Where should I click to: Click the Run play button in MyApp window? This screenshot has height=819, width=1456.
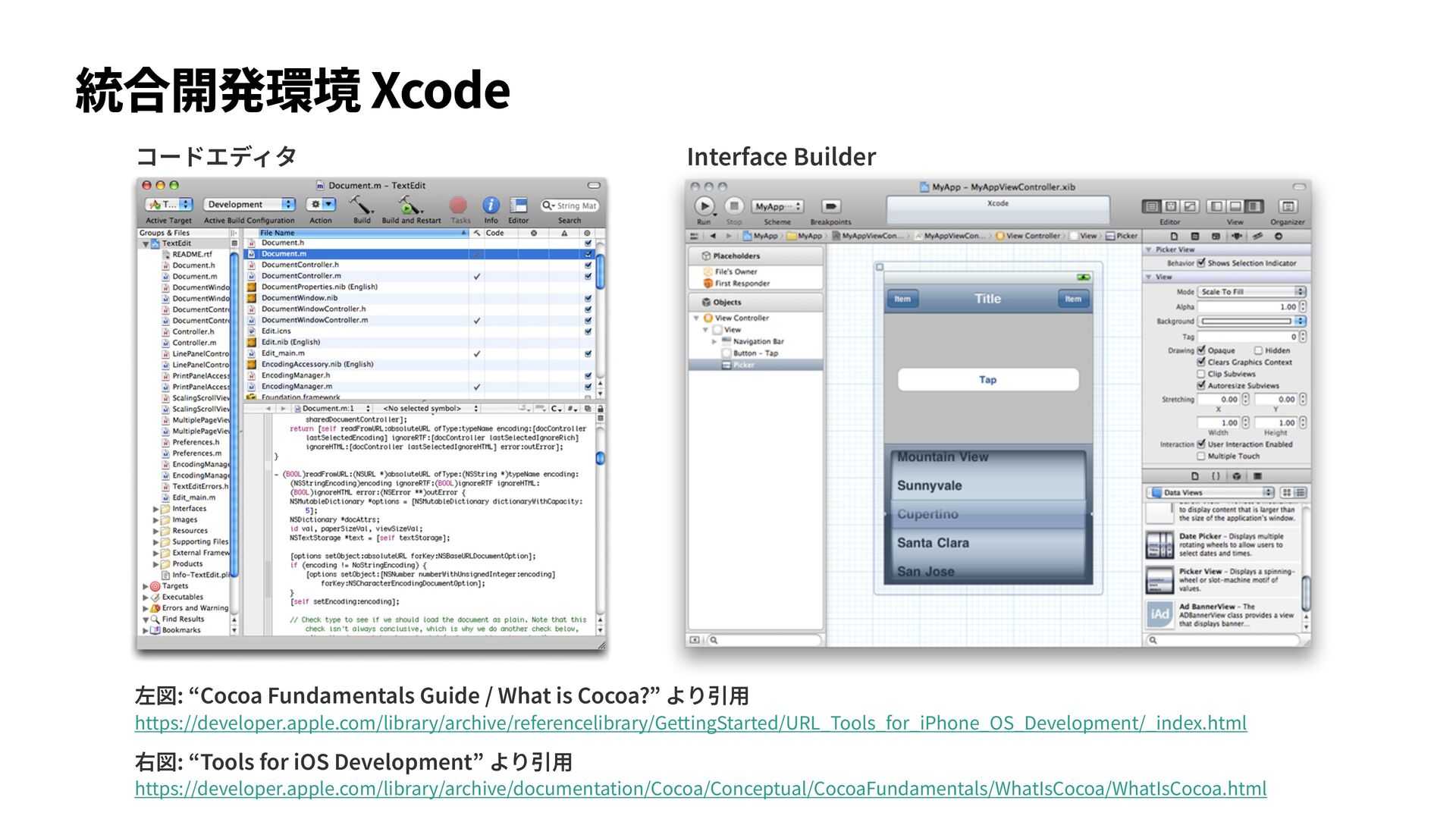(x=704, y=206)
